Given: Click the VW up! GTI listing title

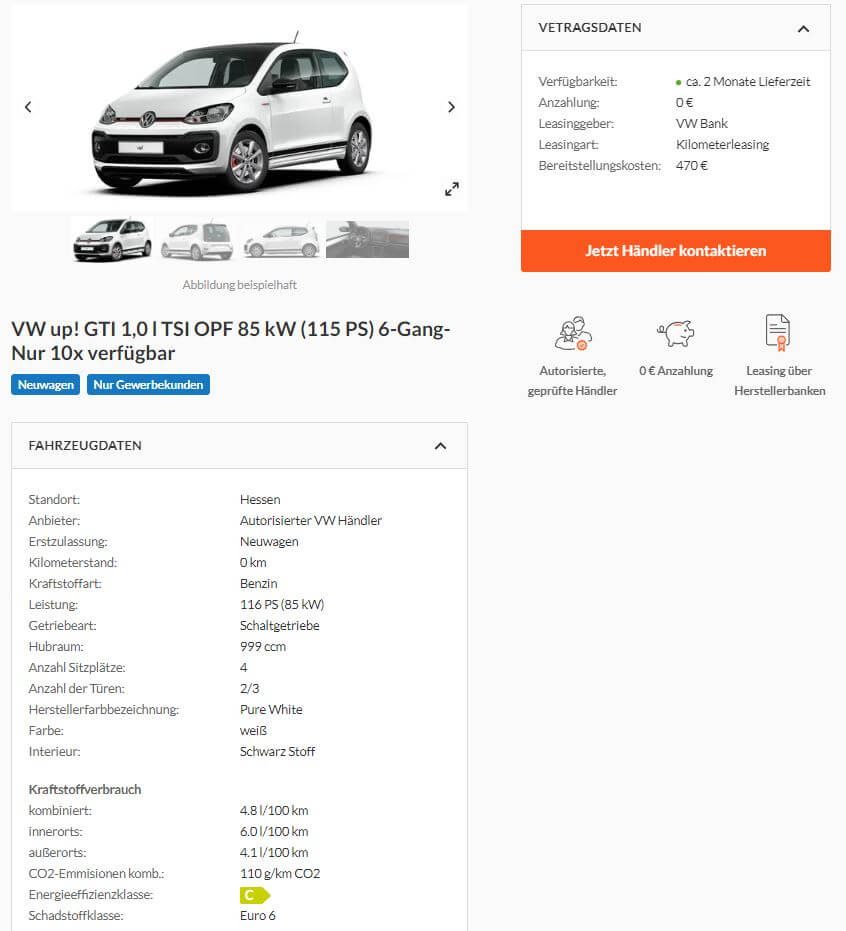Looking at the screenshot, I should 231,341.
